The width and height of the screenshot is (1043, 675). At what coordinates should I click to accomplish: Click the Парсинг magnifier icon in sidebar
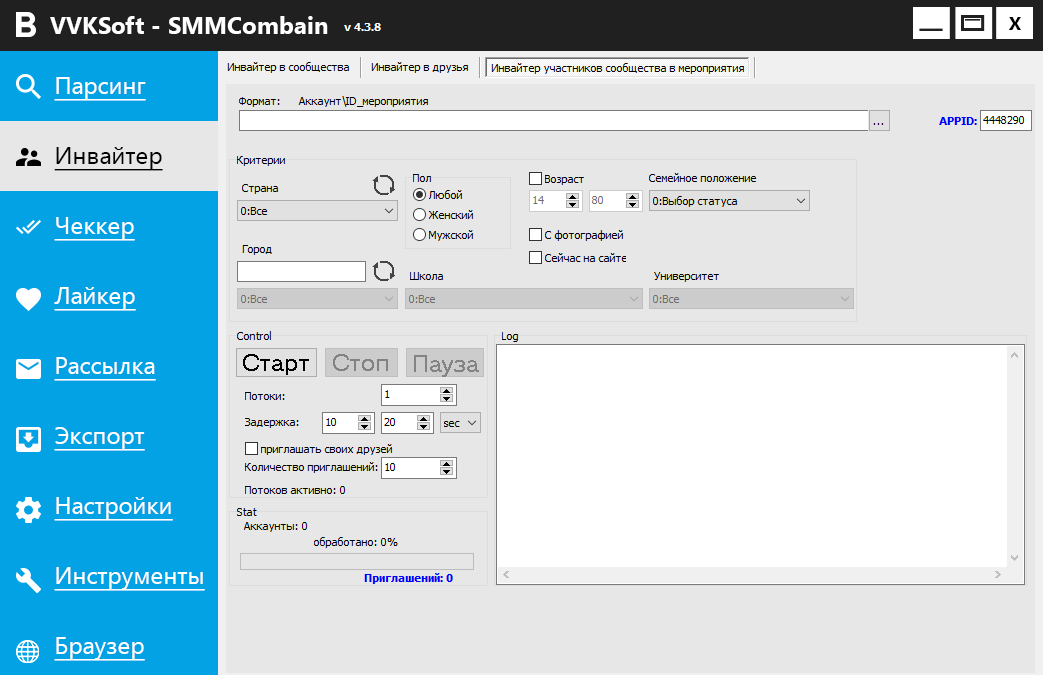[x=28, y=87]
